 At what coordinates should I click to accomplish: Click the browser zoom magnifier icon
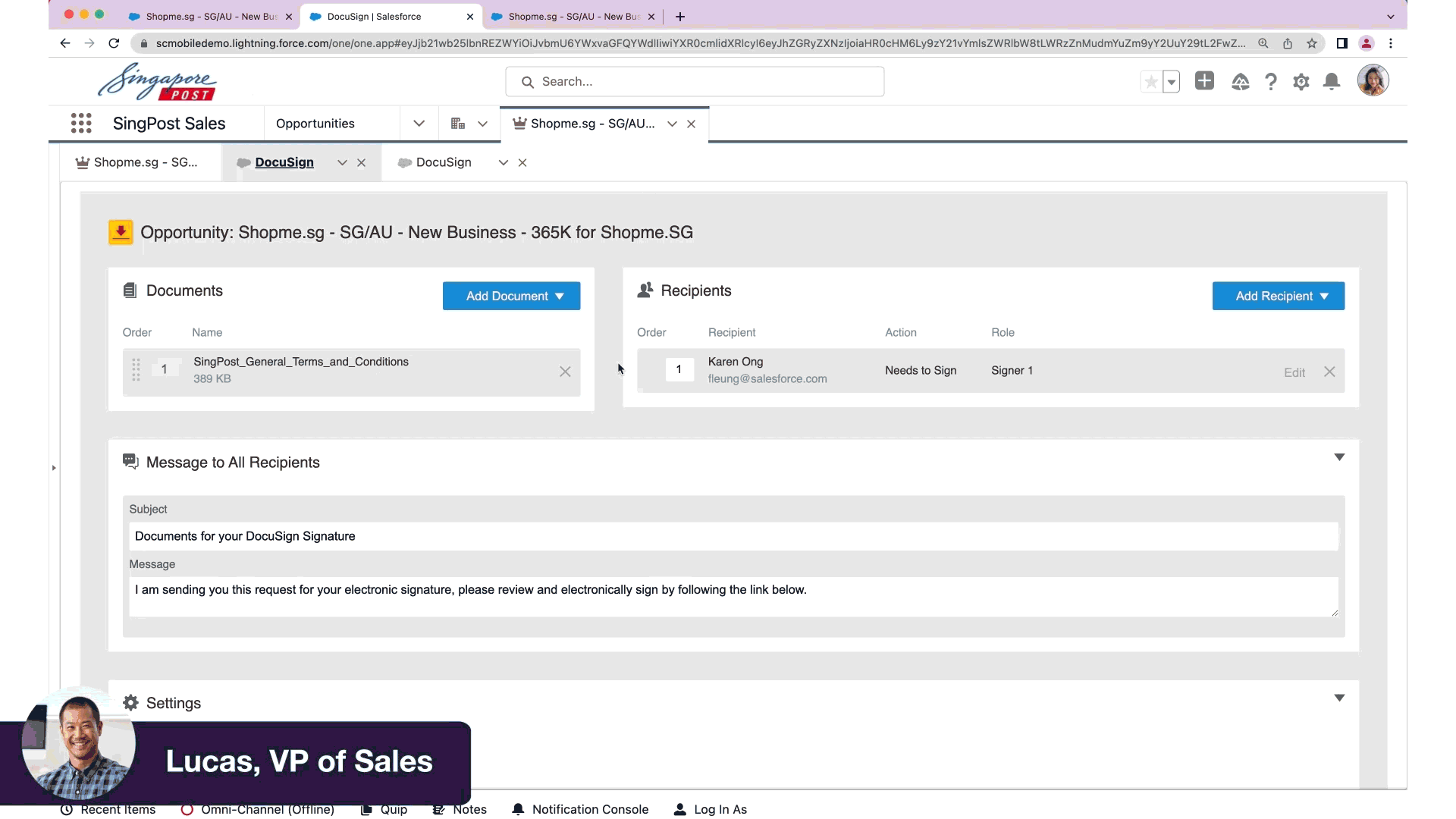1263,43
